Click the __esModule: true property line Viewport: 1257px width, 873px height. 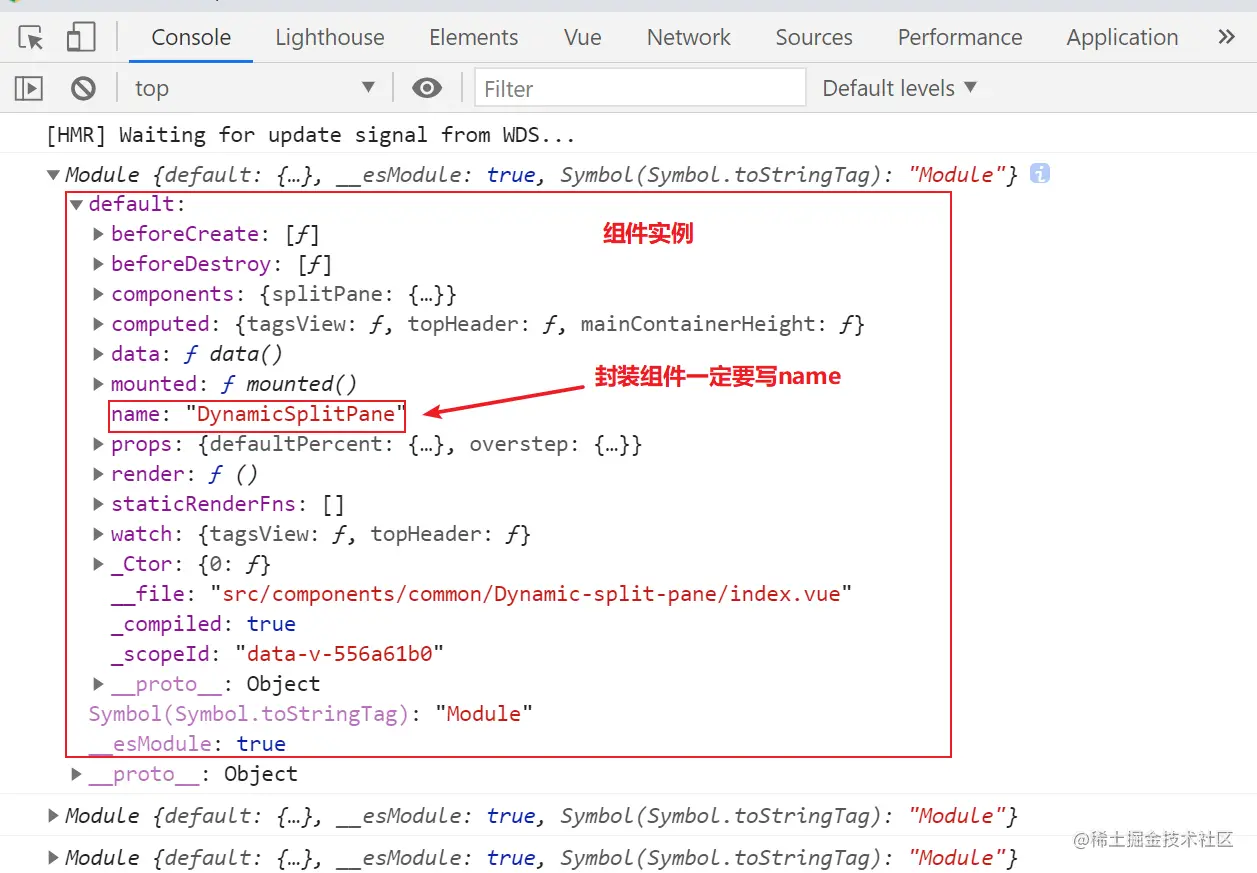coord(187,744)
